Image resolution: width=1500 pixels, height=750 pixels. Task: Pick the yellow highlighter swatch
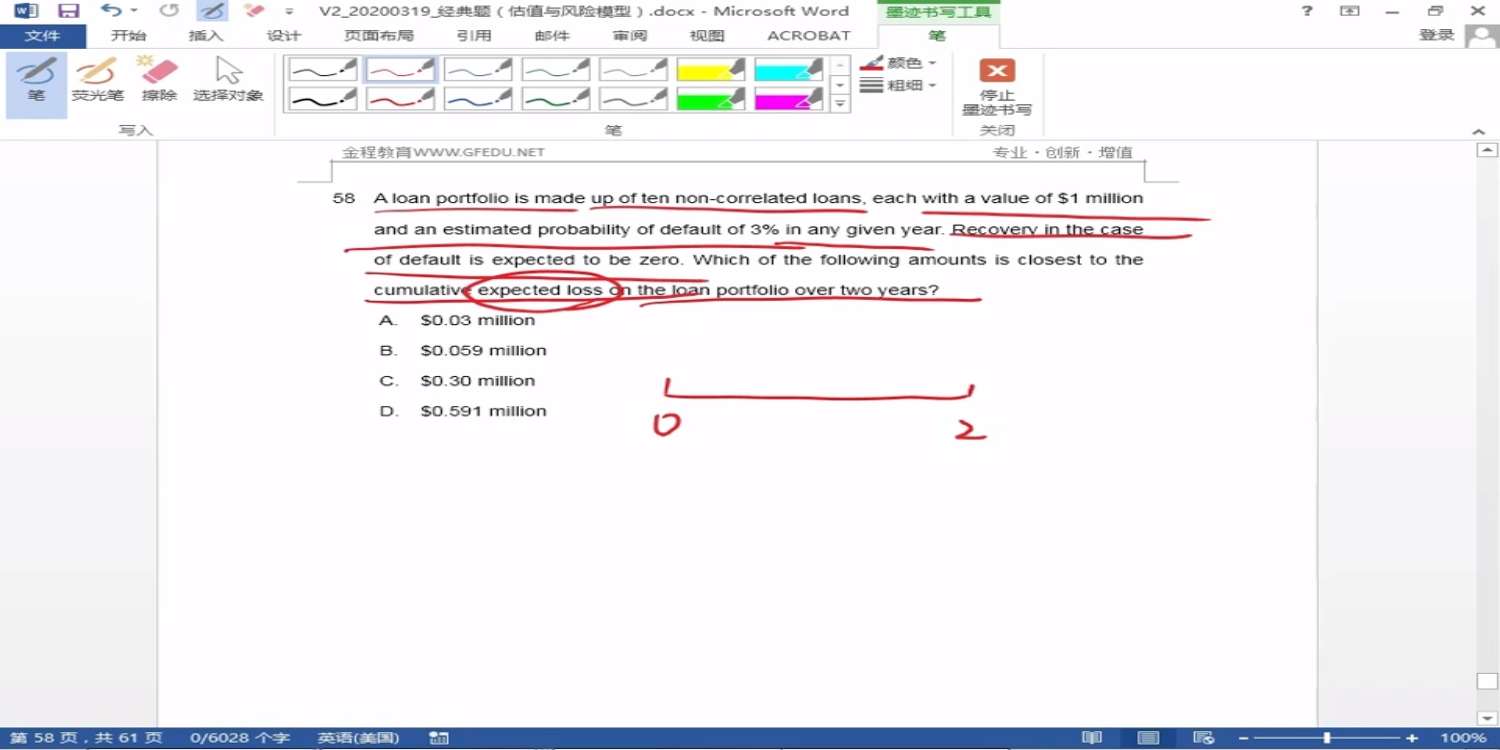711,69
